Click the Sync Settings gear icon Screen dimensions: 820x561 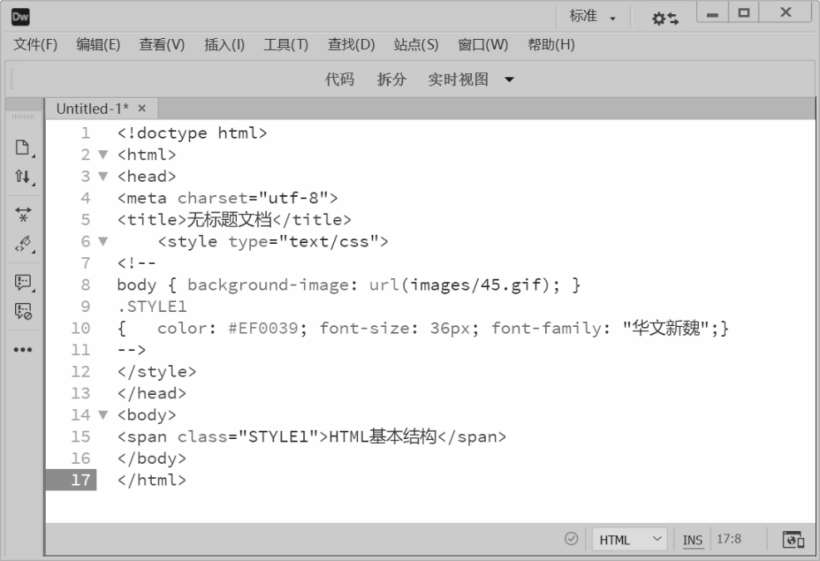pyautogui.click(x=664, y=17)
